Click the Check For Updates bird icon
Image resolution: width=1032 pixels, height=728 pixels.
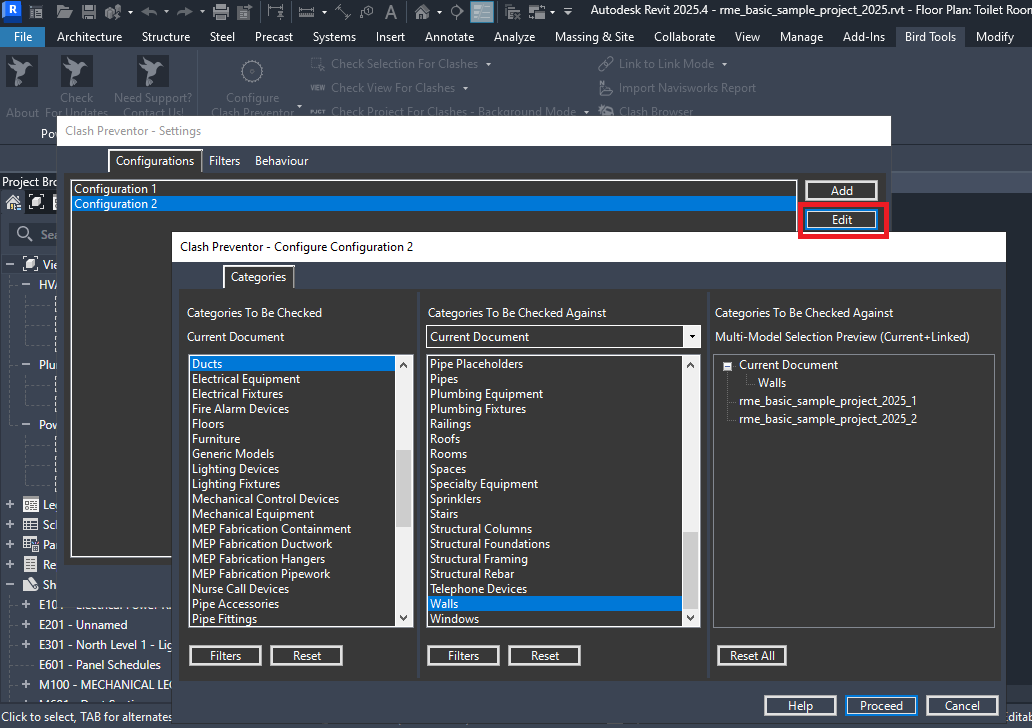tap(77, 73)
